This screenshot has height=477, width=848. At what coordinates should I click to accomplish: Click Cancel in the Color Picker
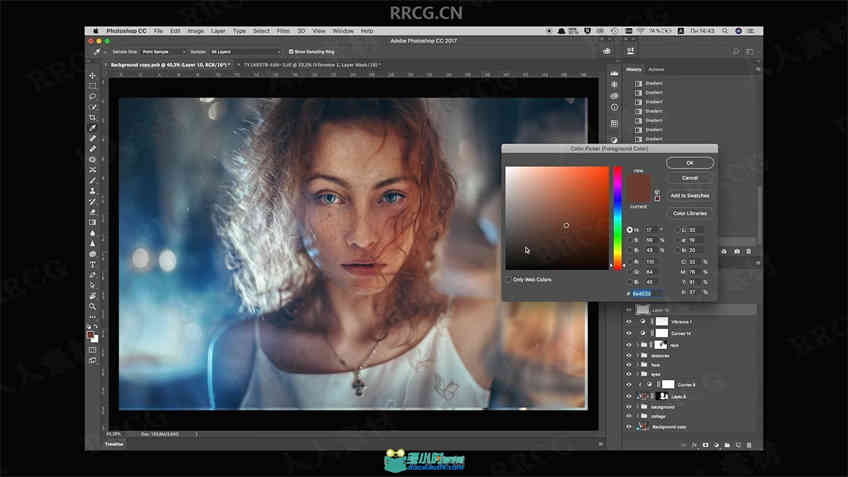click(x=690, y=178)
